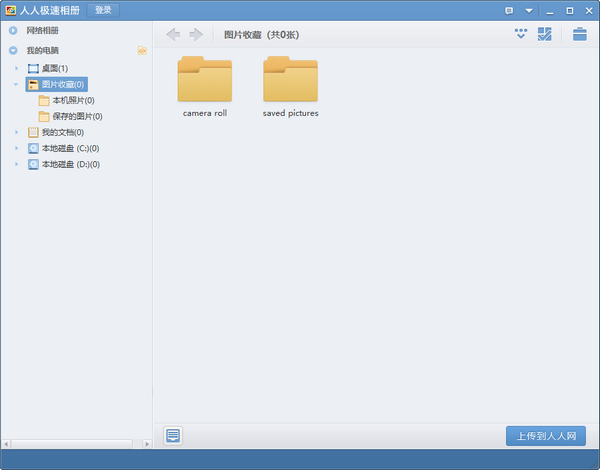Open the camera roll folder thumbnail

tap(205, 81)
